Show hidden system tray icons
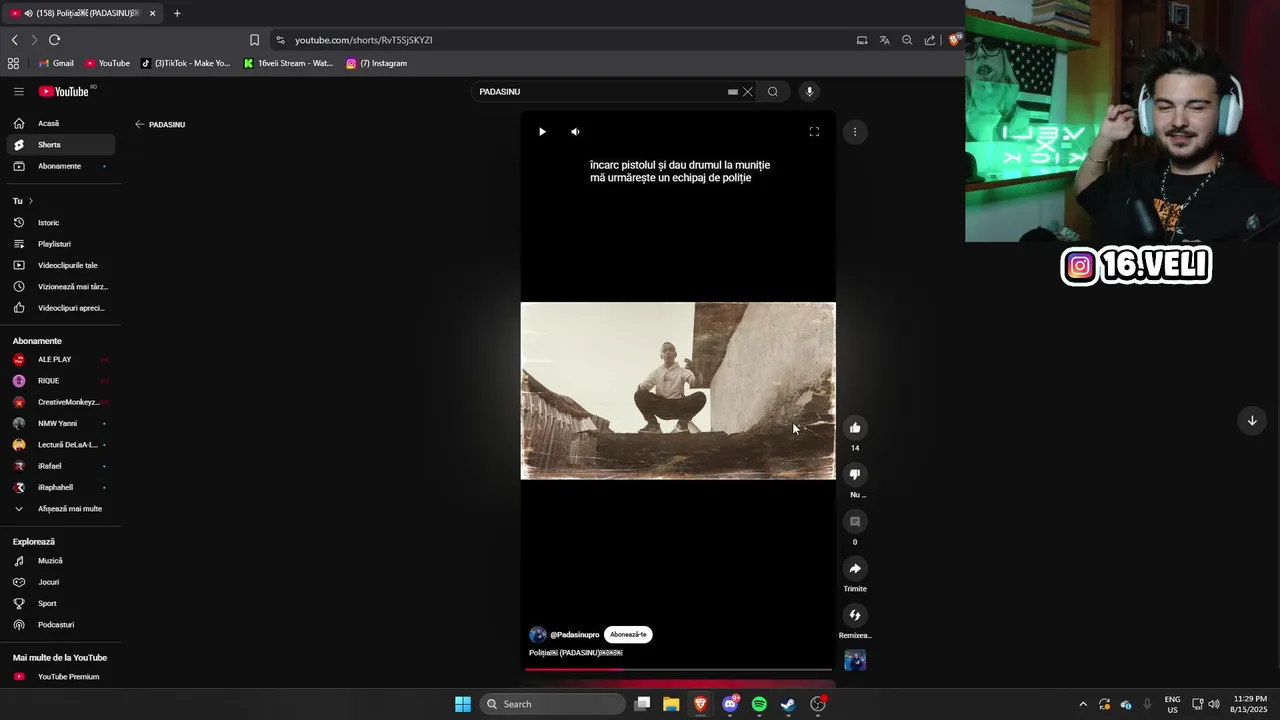This screenshot has width=1280, height=720. pyautogui.click(x=1082, y=704)
